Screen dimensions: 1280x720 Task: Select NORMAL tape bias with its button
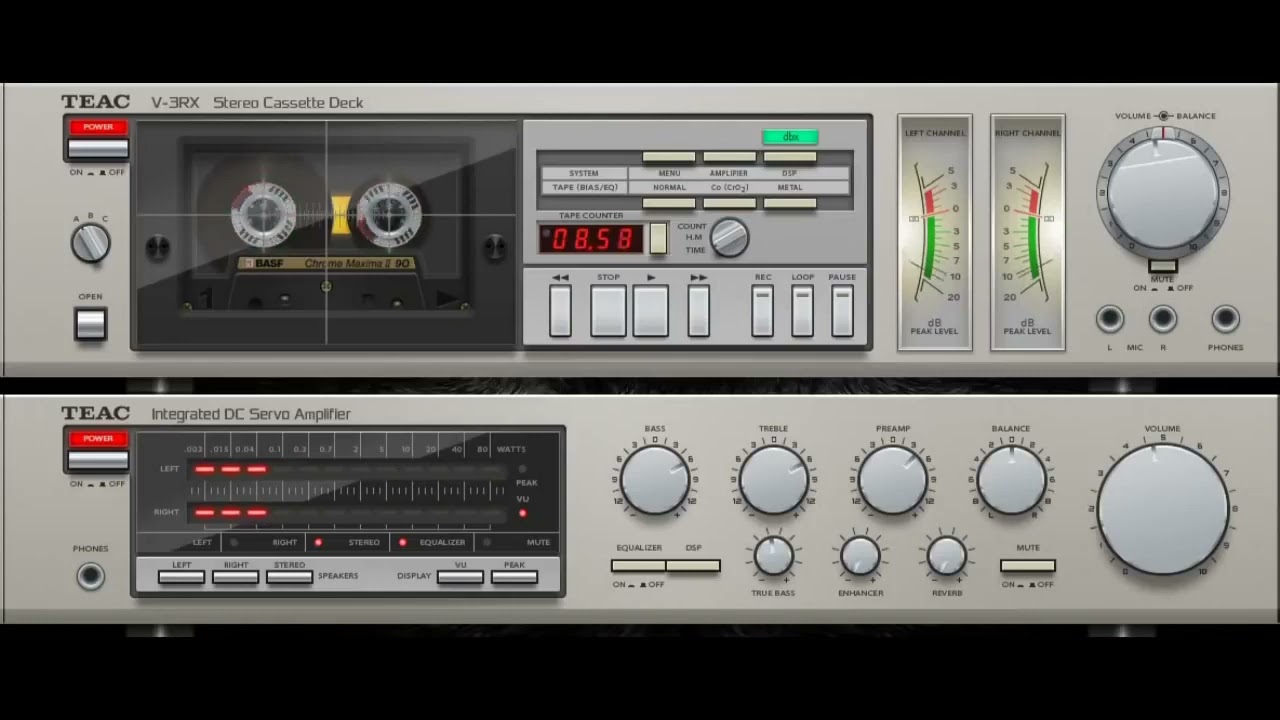tap(668, 203)
